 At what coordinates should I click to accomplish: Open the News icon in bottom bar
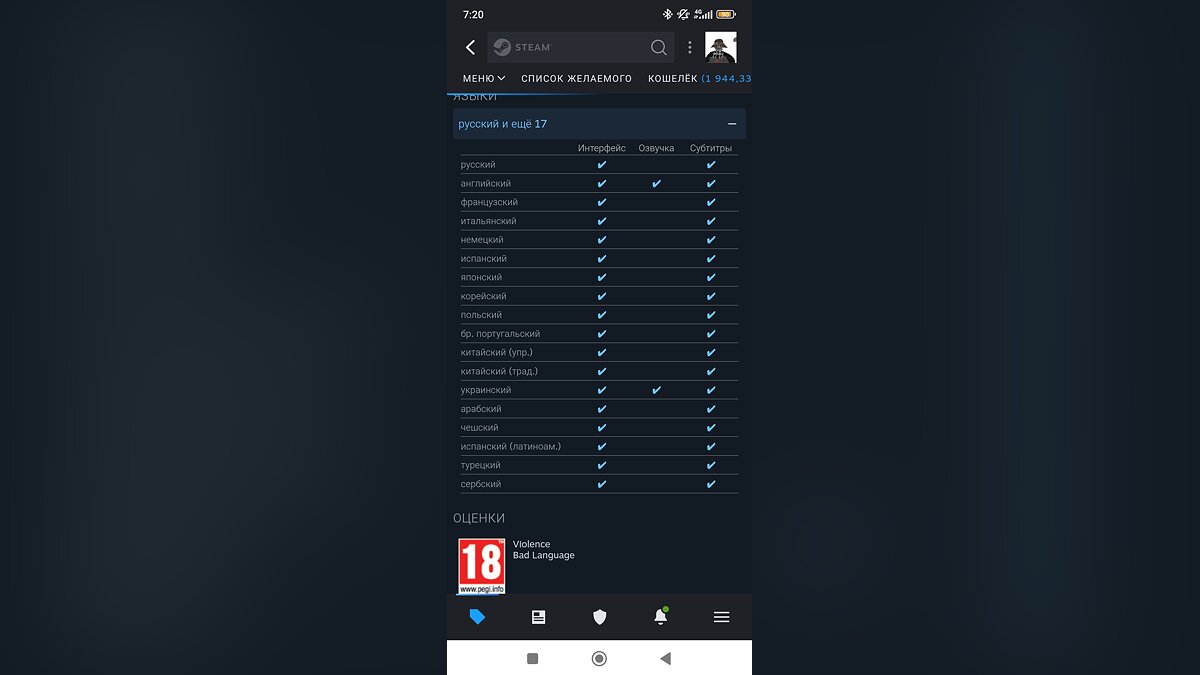pos(538,617)
